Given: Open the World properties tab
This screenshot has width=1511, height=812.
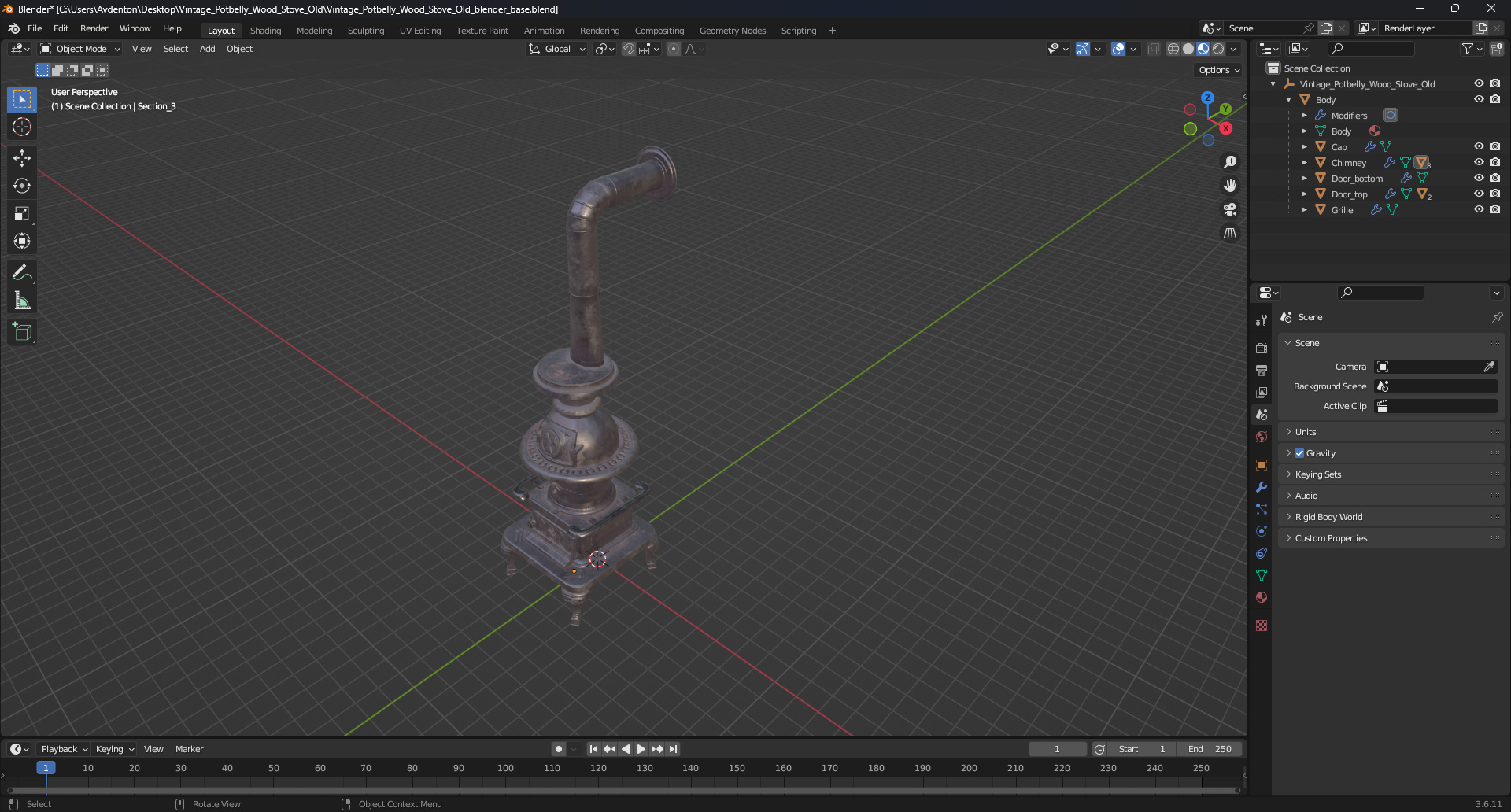Looking at the screenshot, I should 1262,437.
